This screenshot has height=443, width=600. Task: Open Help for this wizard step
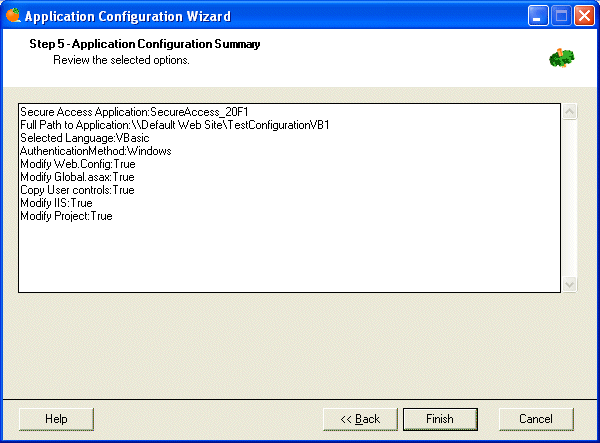tap(56, 419)
